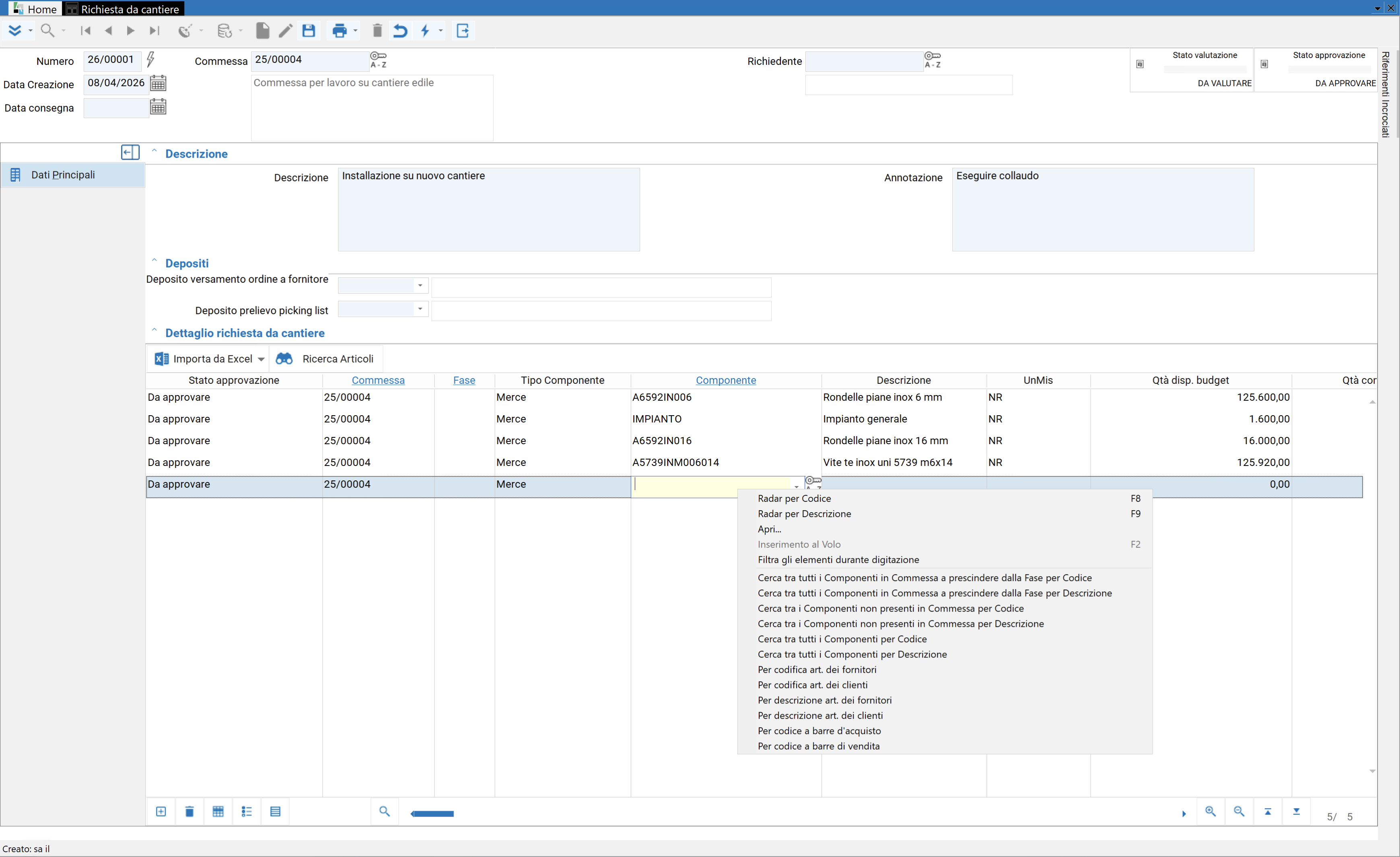This screenshot has height=857, width=1400.
Task: Click the undo arrow icon
Action: click(x=401, y=31)
